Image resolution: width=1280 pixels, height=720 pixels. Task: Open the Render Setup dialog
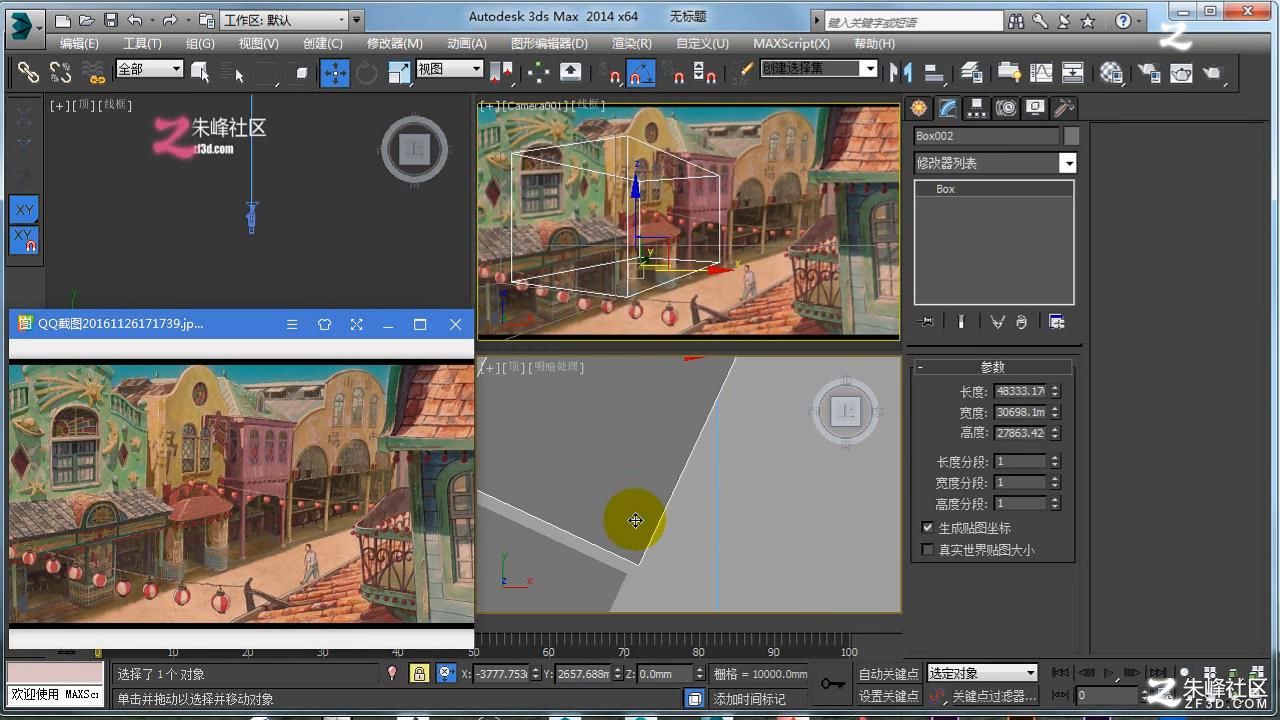point(1148,72)
